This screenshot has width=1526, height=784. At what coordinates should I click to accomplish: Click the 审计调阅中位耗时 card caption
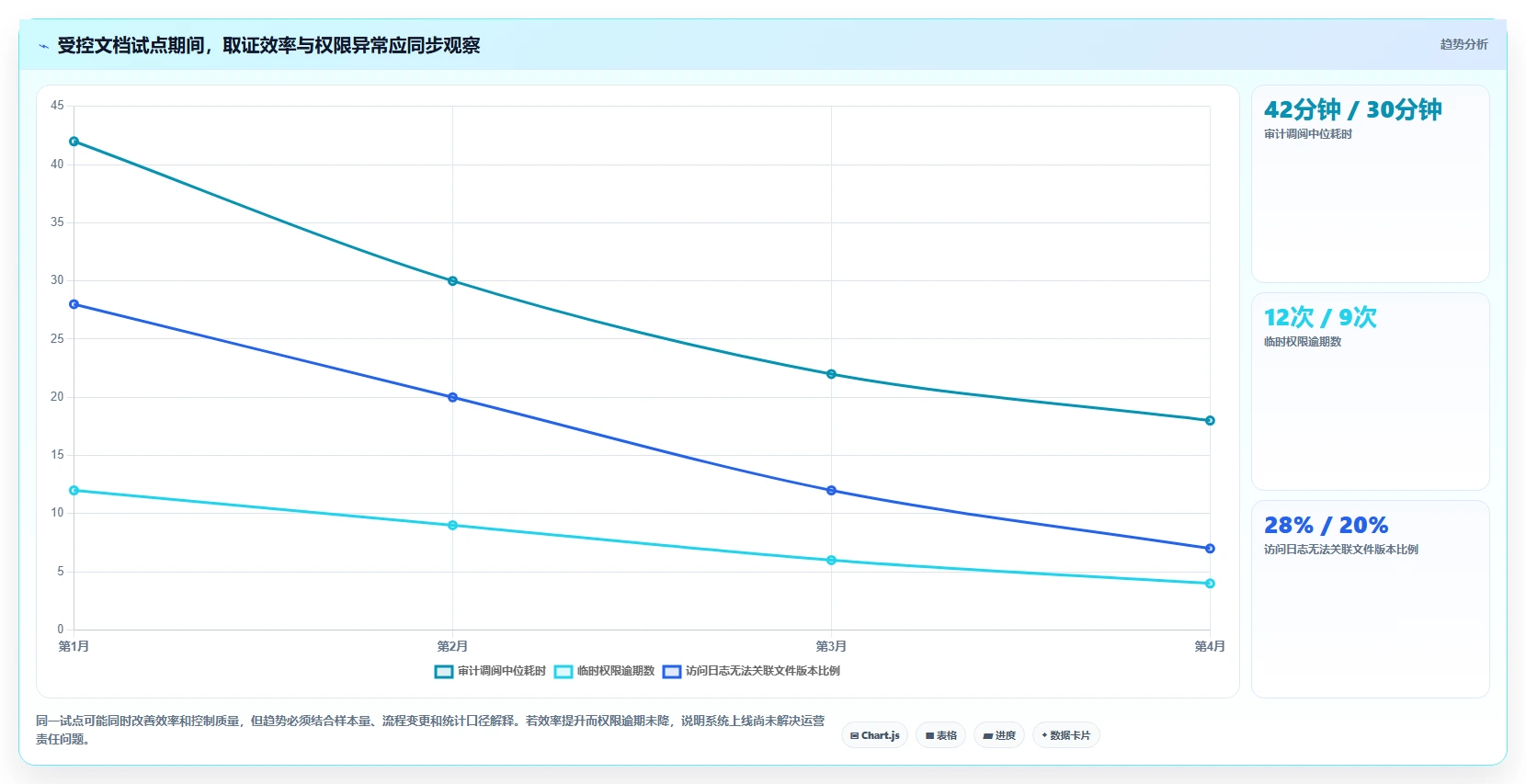click(1307, 134)
